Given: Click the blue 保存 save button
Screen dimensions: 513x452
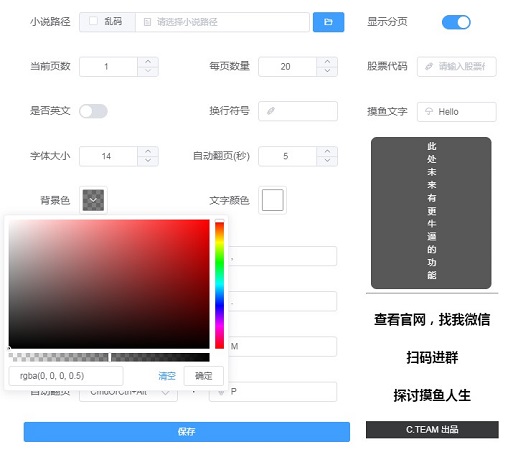Looking at the screenshot, I should (187, 432).
